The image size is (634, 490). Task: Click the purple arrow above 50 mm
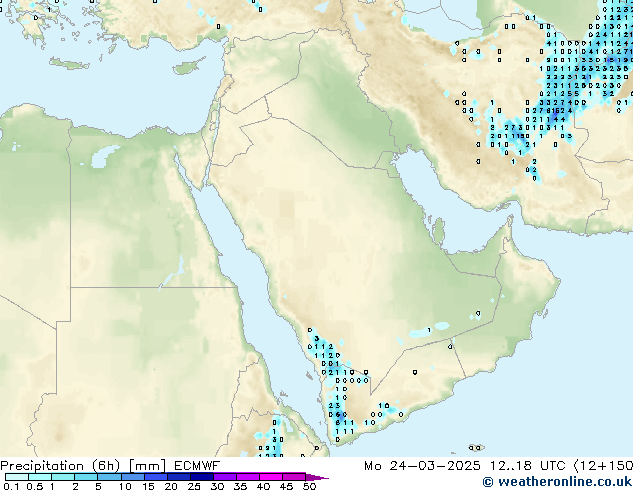click(x=317, y=477)
